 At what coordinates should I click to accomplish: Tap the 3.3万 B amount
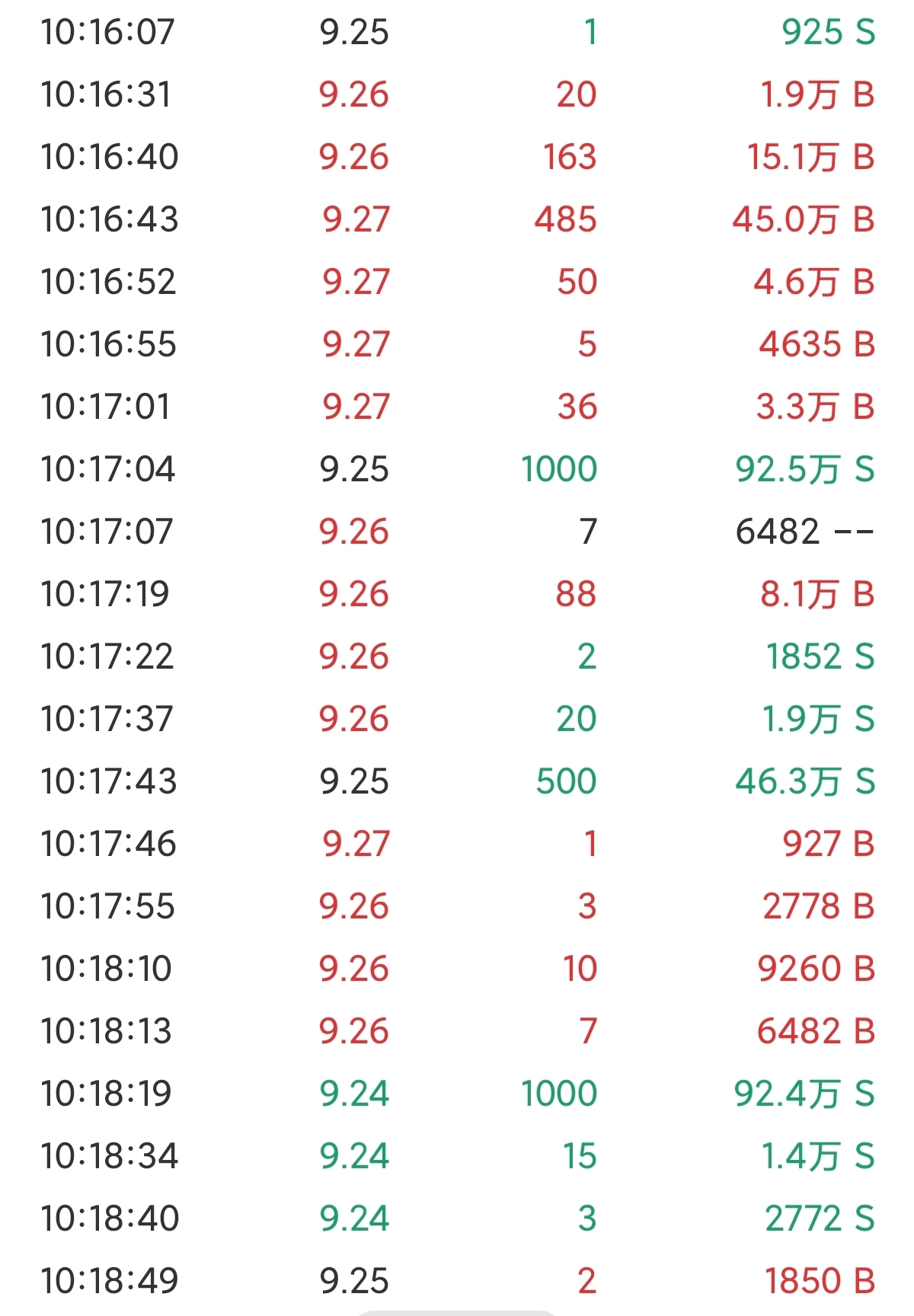tap(814, 407)
